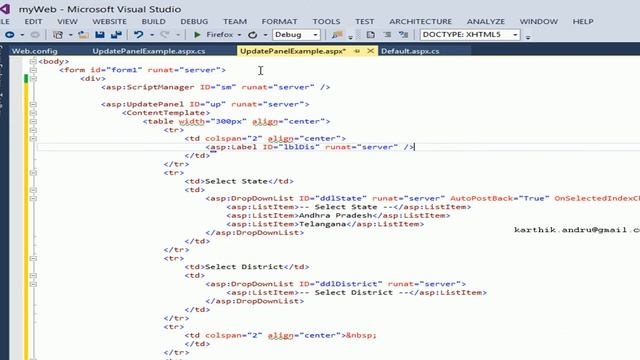Open the FORMAT menu
Viewport: 640px width, 360px height.
tap(280, 21)
